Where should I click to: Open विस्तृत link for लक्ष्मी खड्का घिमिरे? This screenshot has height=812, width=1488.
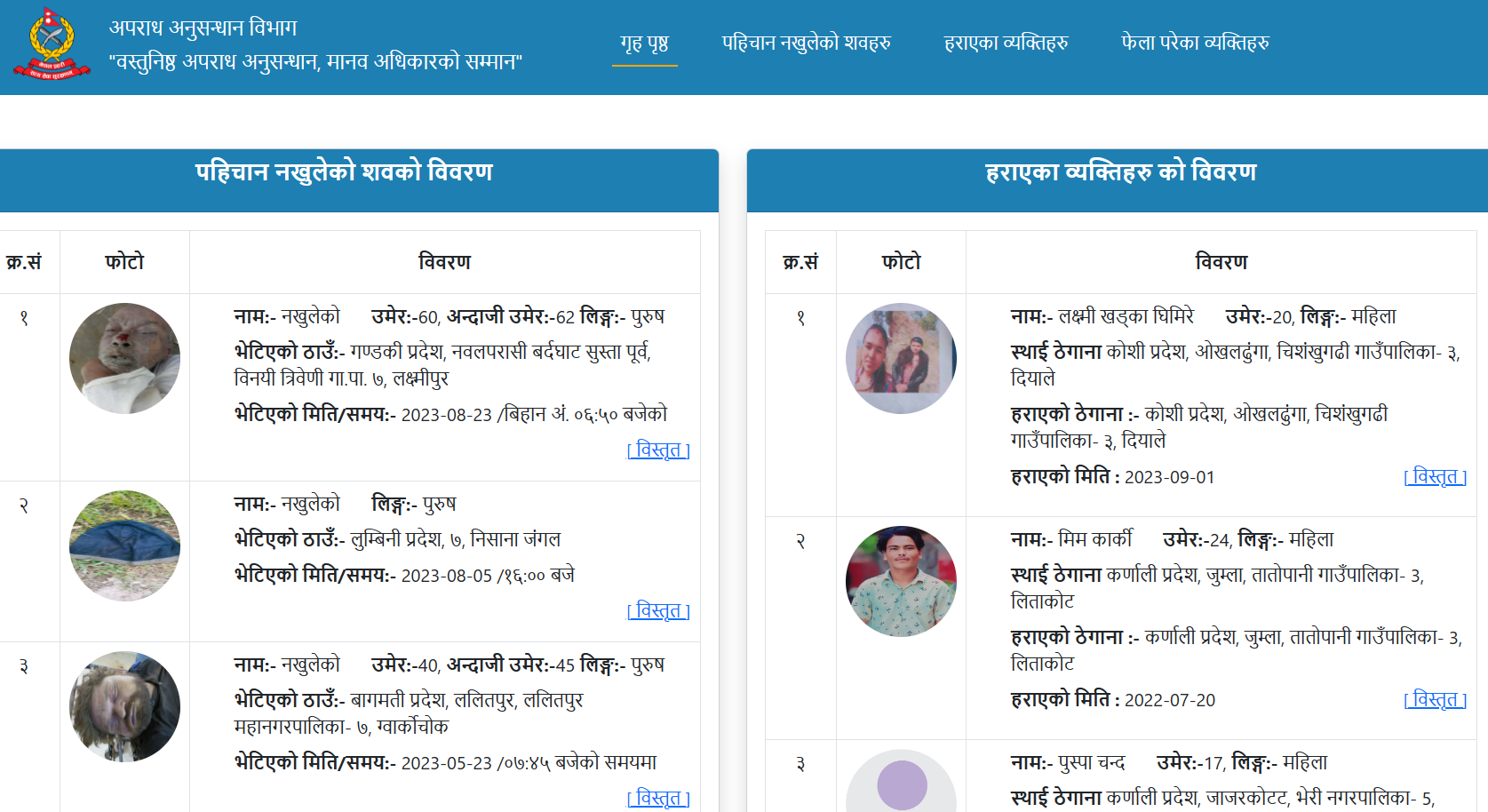tap(1435, 476)
